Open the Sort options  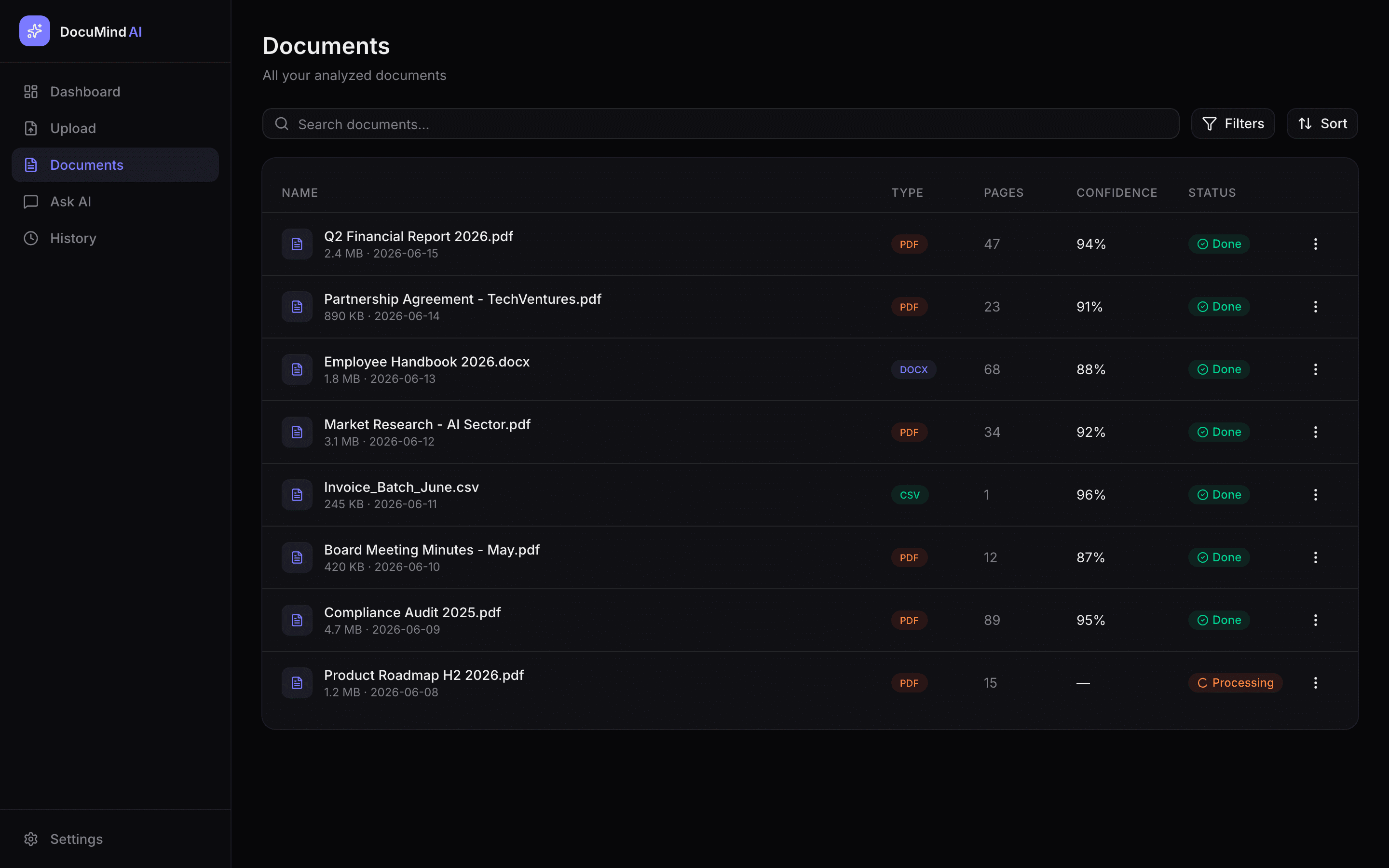click(x=1322, y=123)
